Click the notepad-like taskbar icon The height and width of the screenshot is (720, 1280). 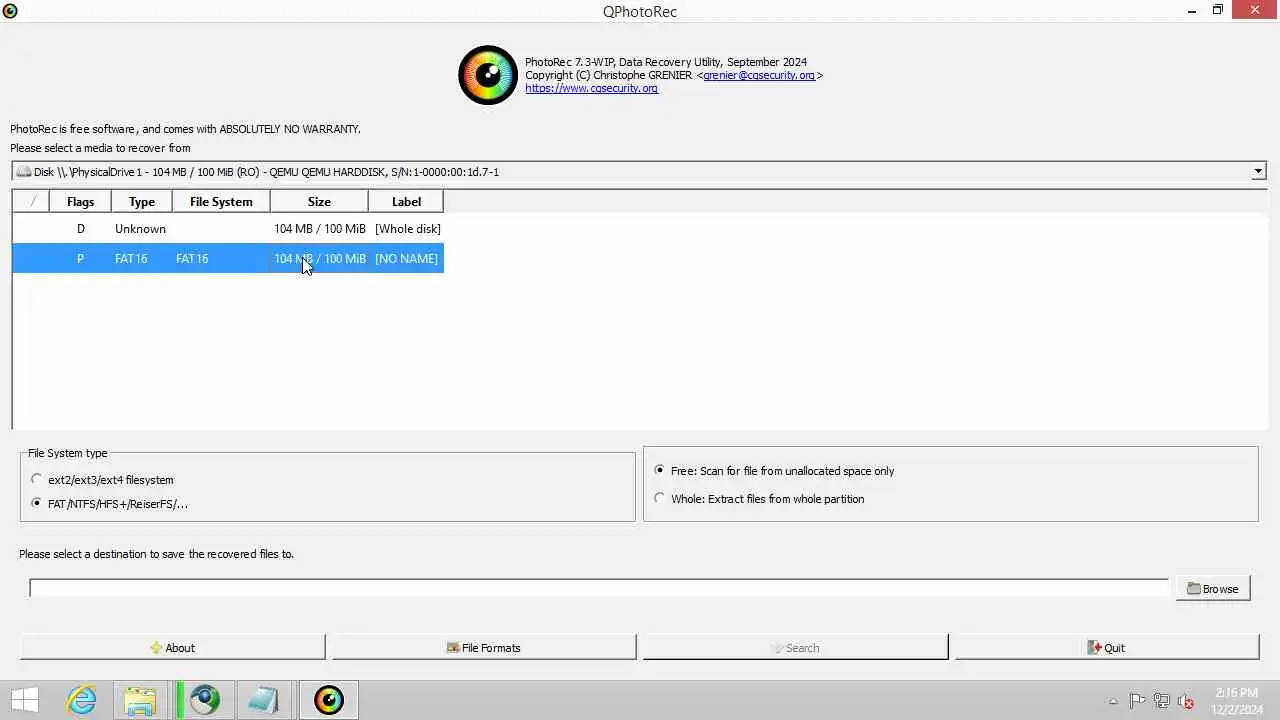click(264, 700)
